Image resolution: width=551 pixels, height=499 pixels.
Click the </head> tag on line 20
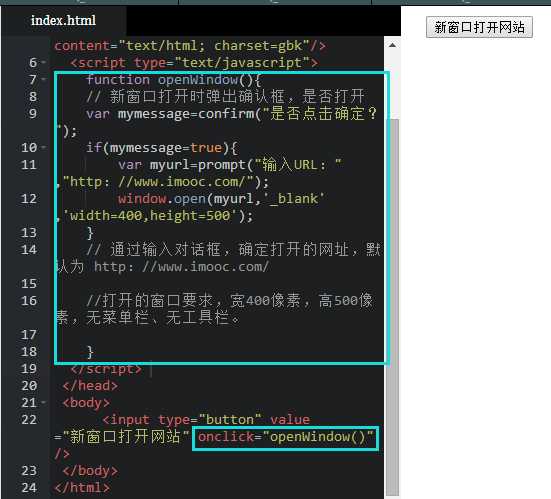tap(90, 386)
